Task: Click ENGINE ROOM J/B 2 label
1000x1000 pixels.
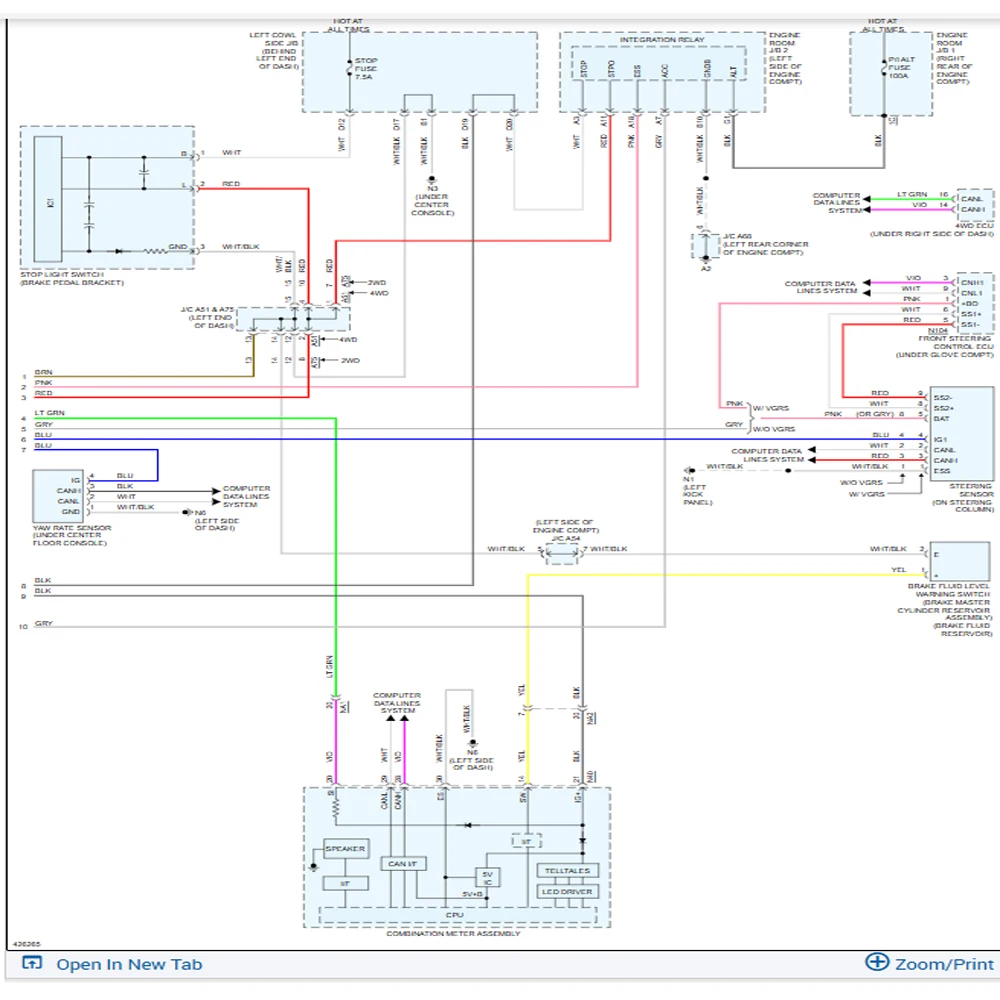Action: 785,58
